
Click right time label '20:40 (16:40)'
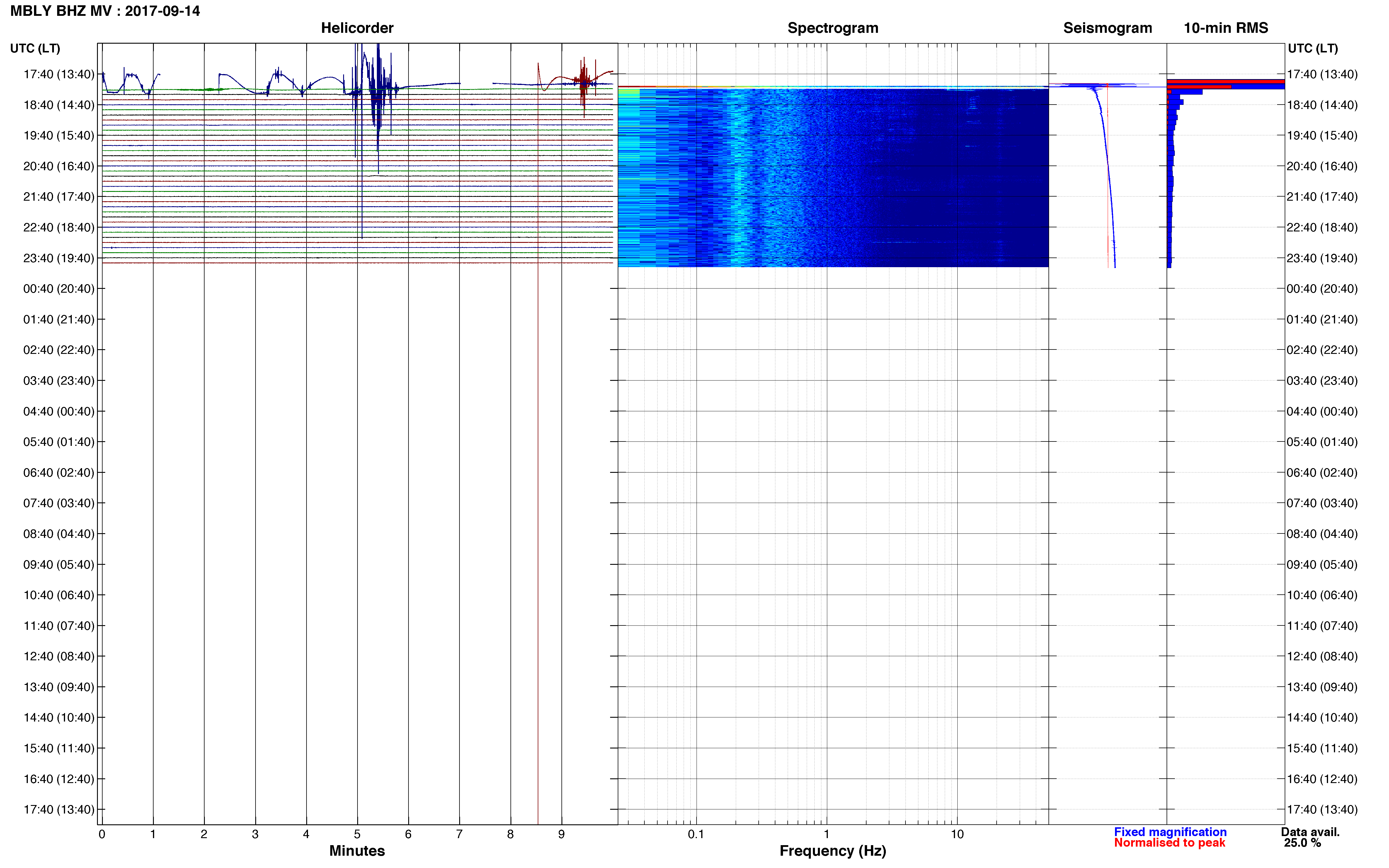pos(1322,166)
